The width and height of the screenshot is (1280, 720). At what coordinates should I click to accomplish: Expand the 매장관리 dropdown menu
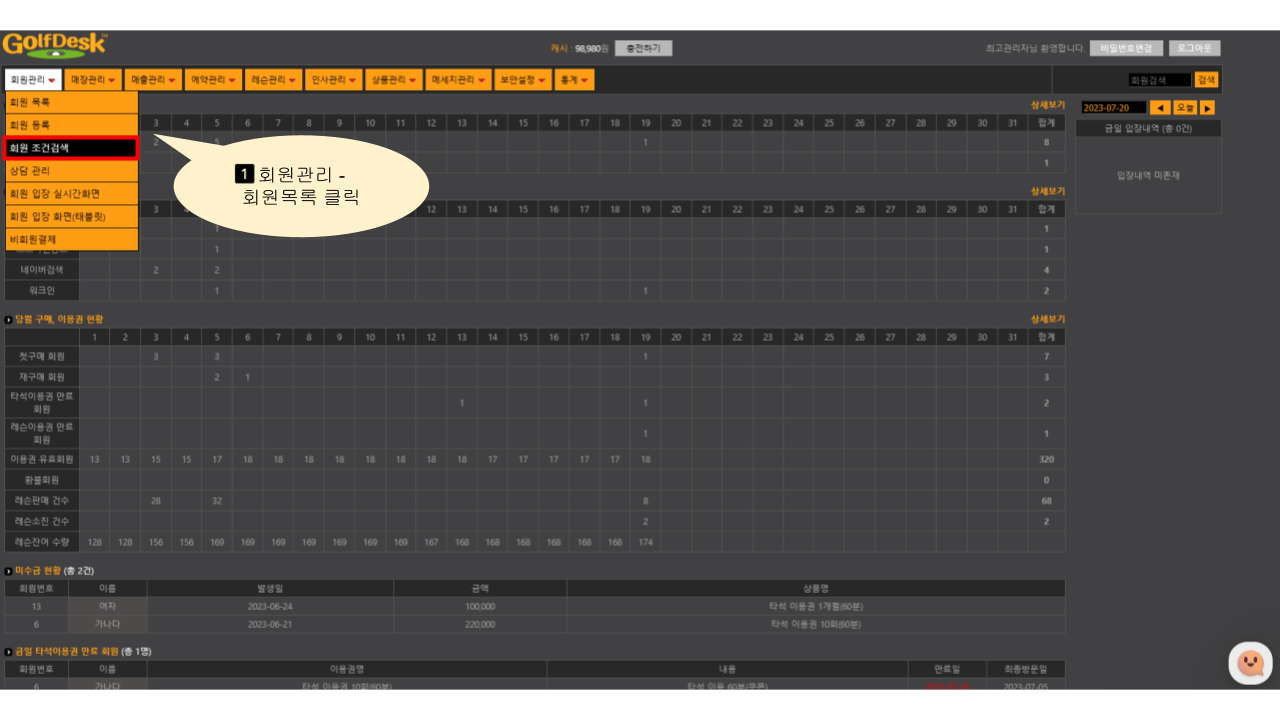[x=93, y=80]
